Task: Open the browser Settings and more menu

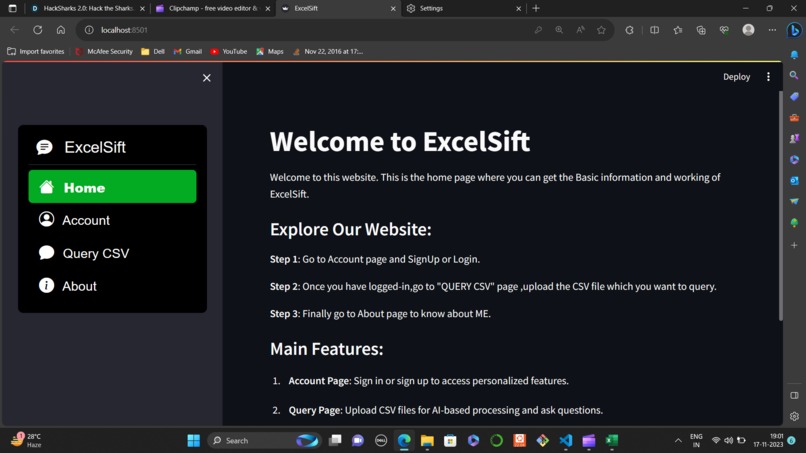Action: pos(772,30)
